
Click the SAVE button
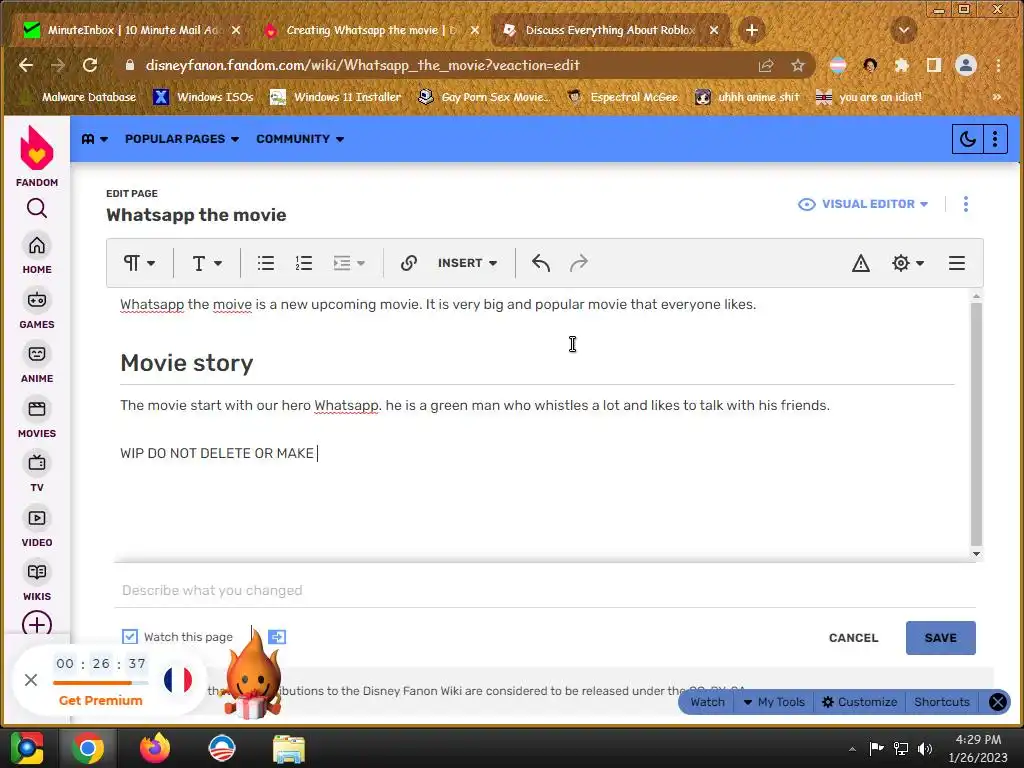940,638
